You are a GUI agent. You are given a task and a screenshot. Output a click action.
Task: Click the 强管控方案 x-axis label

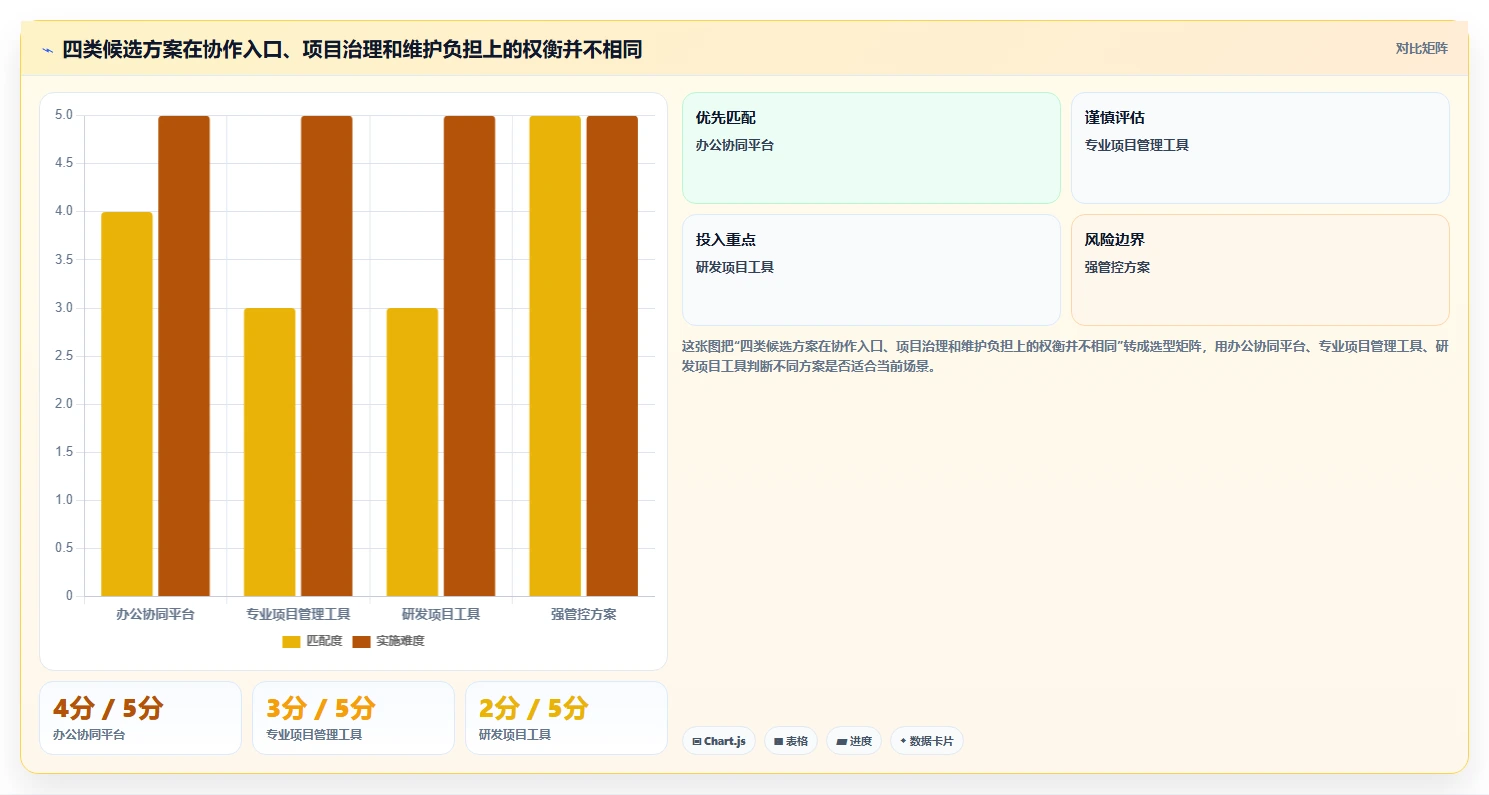584,614
